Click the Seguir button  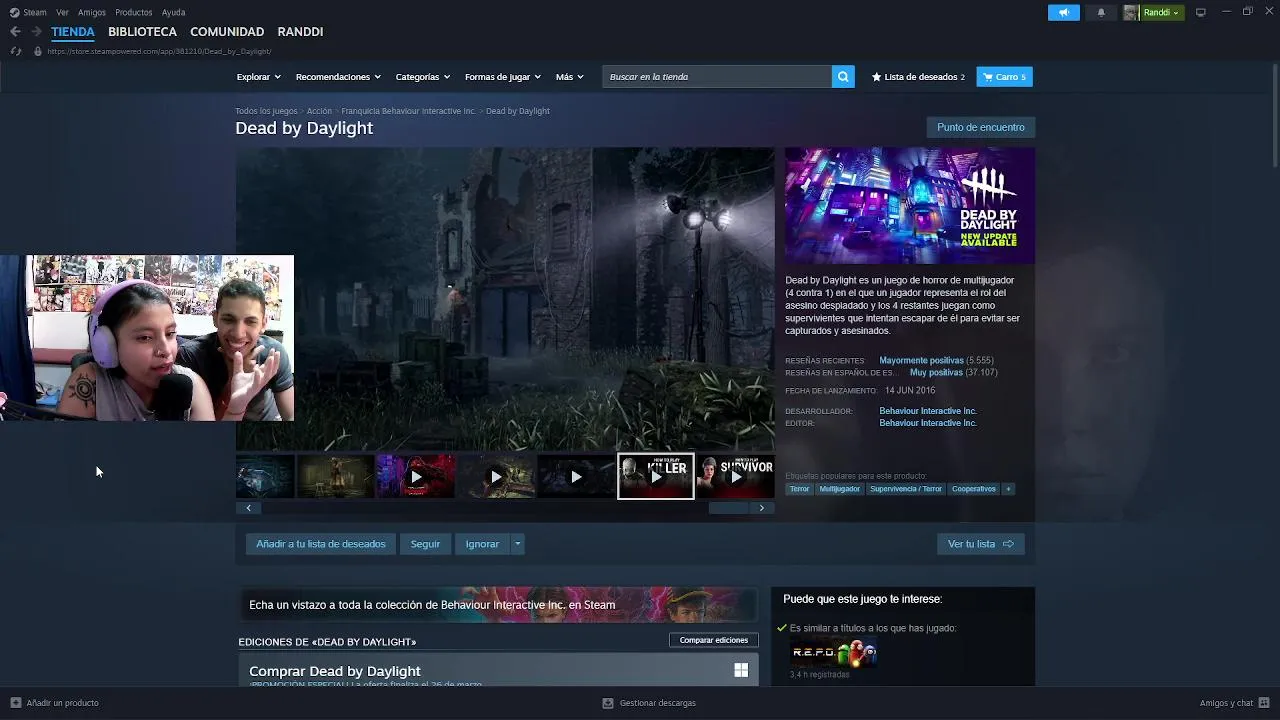click(425, 544)
